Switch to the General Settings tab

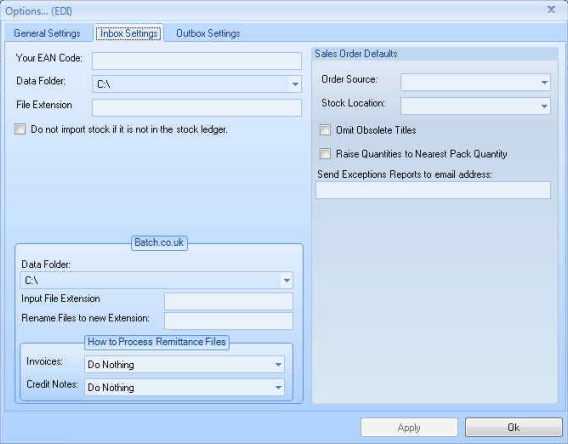[47, 33]
